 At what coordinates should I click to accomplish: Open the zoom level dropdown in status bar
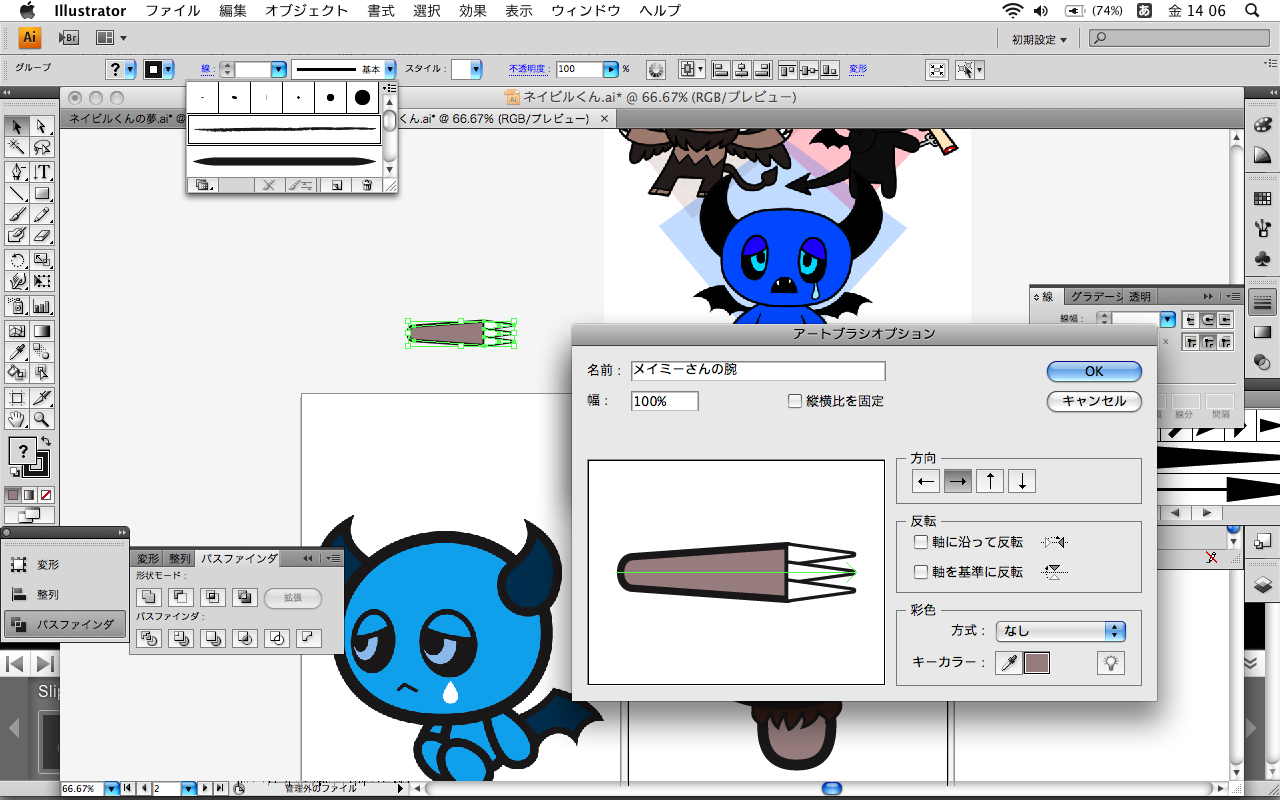click(x=112, y=789)
